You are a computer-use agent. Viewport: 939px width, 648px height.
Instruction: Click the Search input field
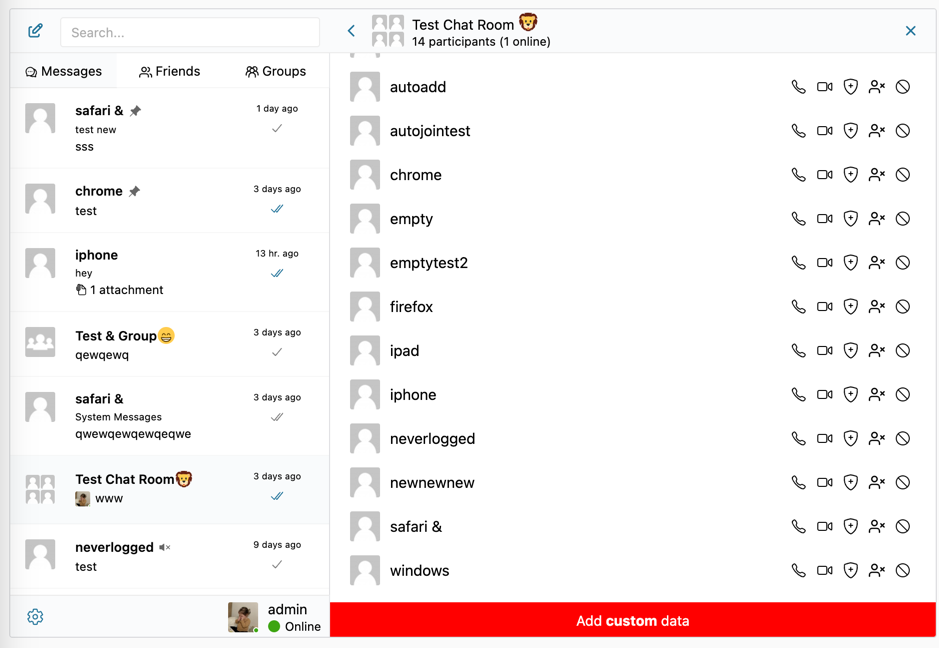pyautogui.click(x=188, y=32)
